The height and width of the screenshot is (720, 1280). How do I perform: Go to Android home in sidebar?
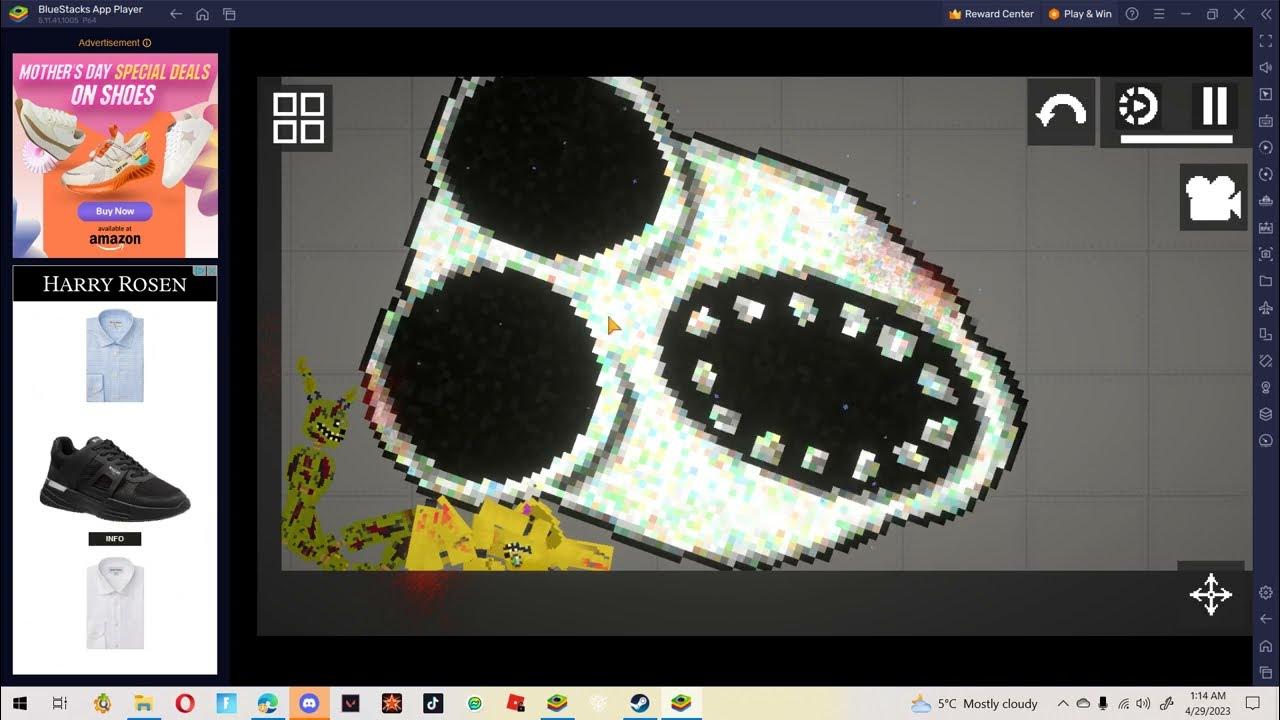[1266, 646]
